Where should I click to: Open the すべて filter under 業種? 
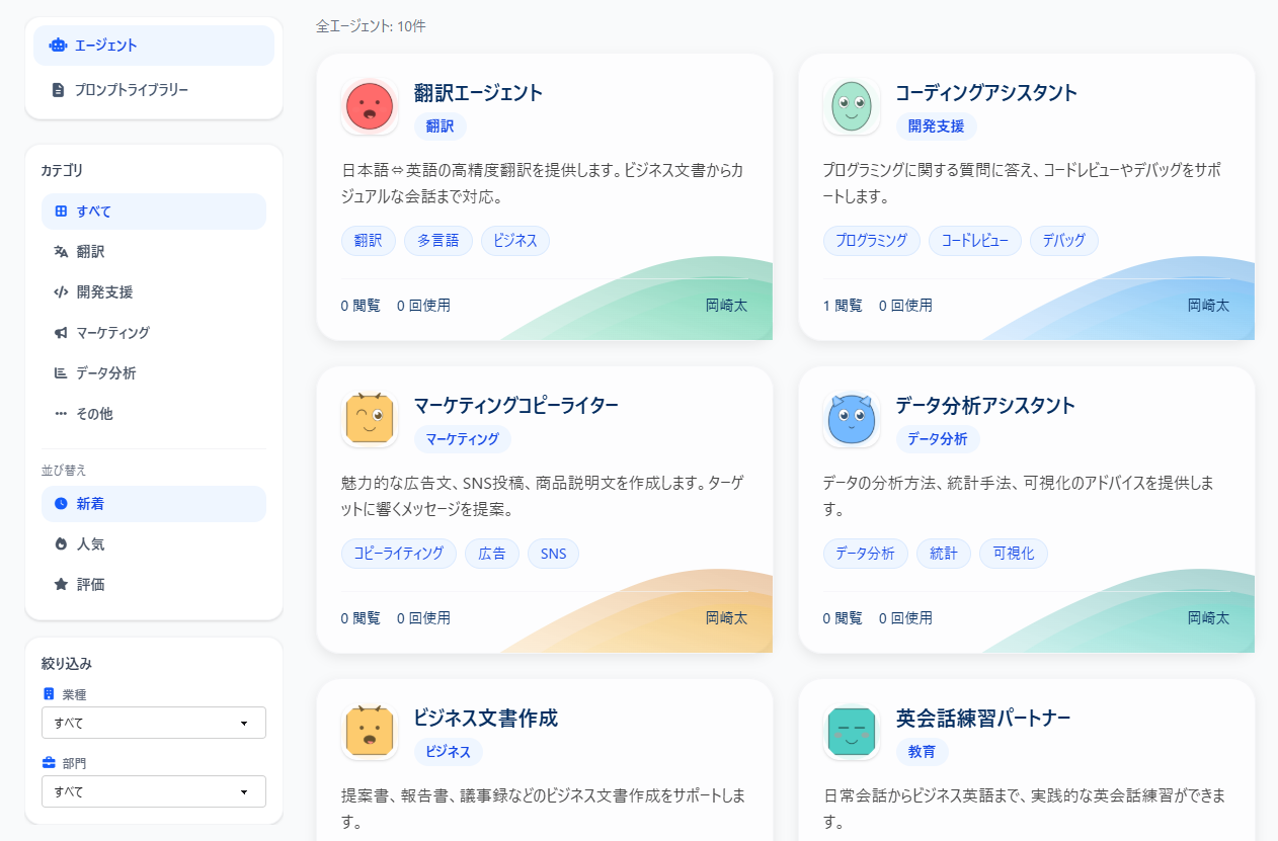pos(153,722)
